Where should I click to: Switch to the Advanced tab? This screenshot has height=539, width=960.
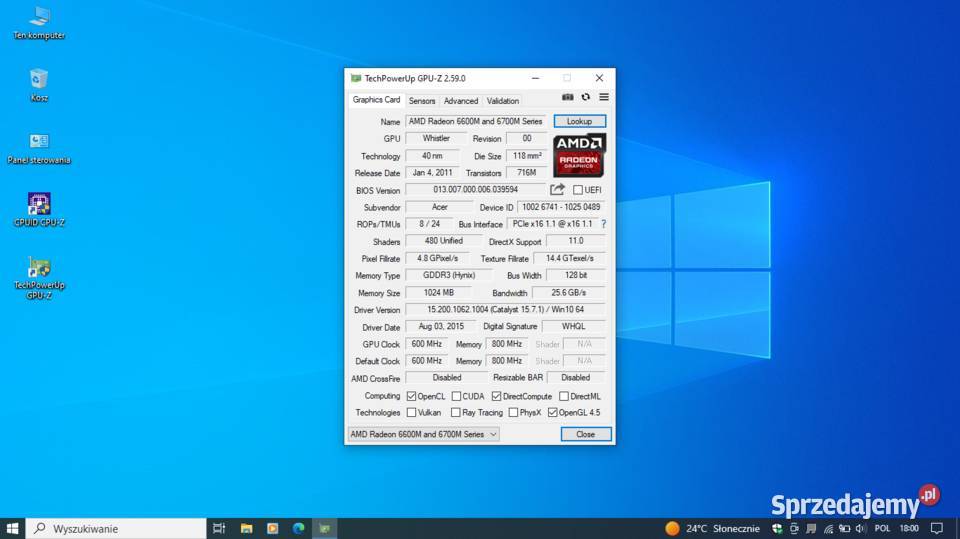tap(461, 101)
